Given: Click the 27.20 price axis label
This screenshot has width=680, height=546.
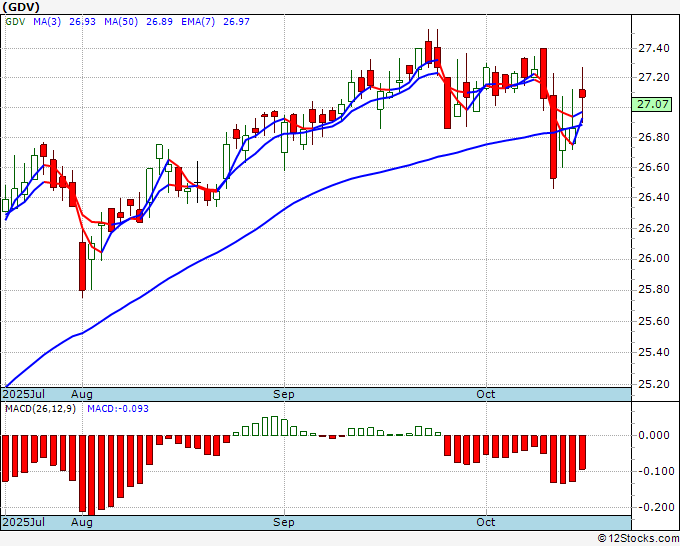Looking at the screenshot, I should tap(654, 78).
